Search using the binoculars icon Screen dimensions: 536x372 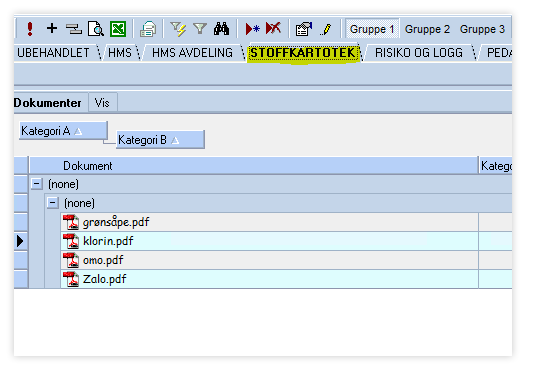click(x=222, y=29)
